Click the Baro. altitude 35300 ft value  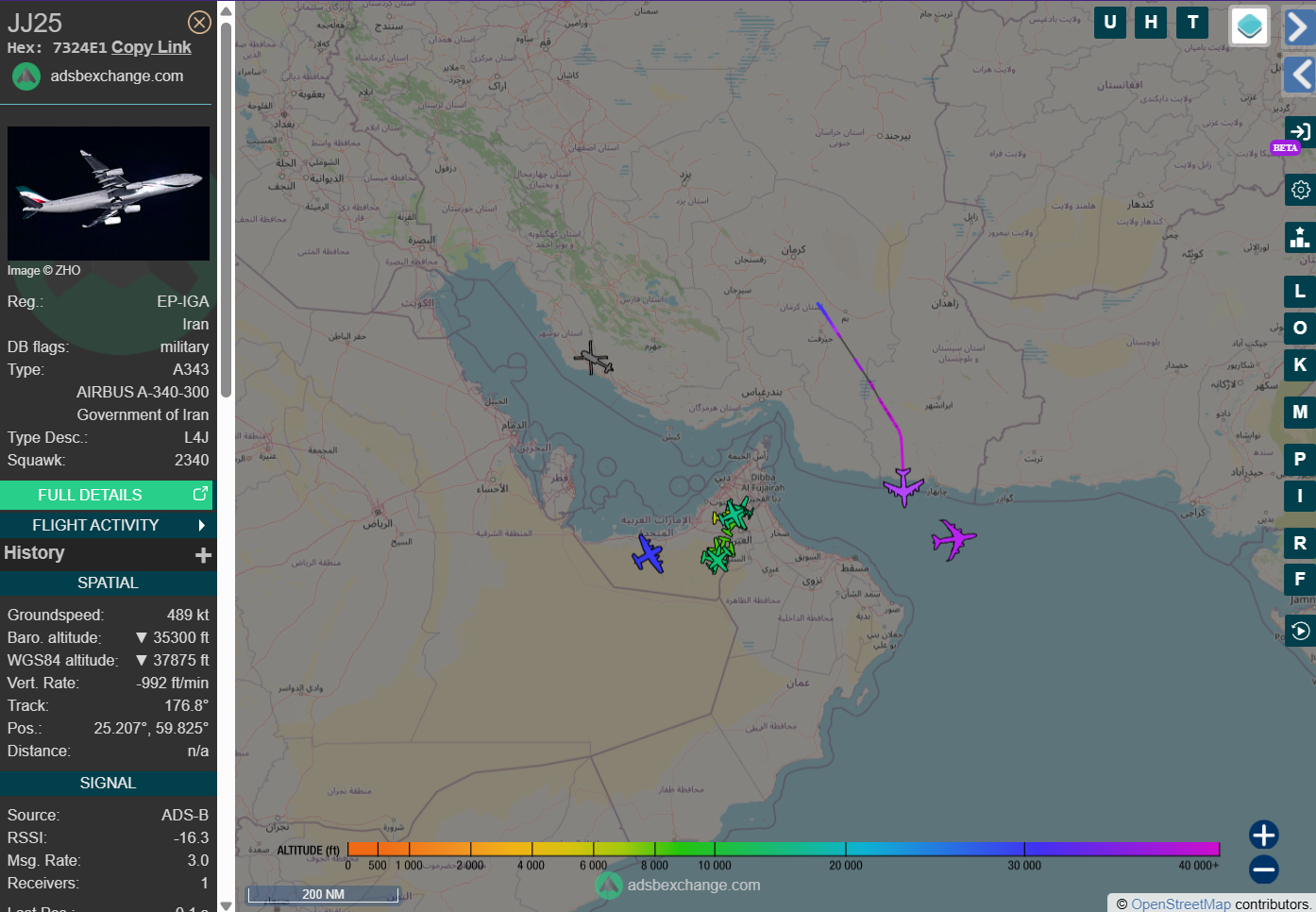[173, 637]
